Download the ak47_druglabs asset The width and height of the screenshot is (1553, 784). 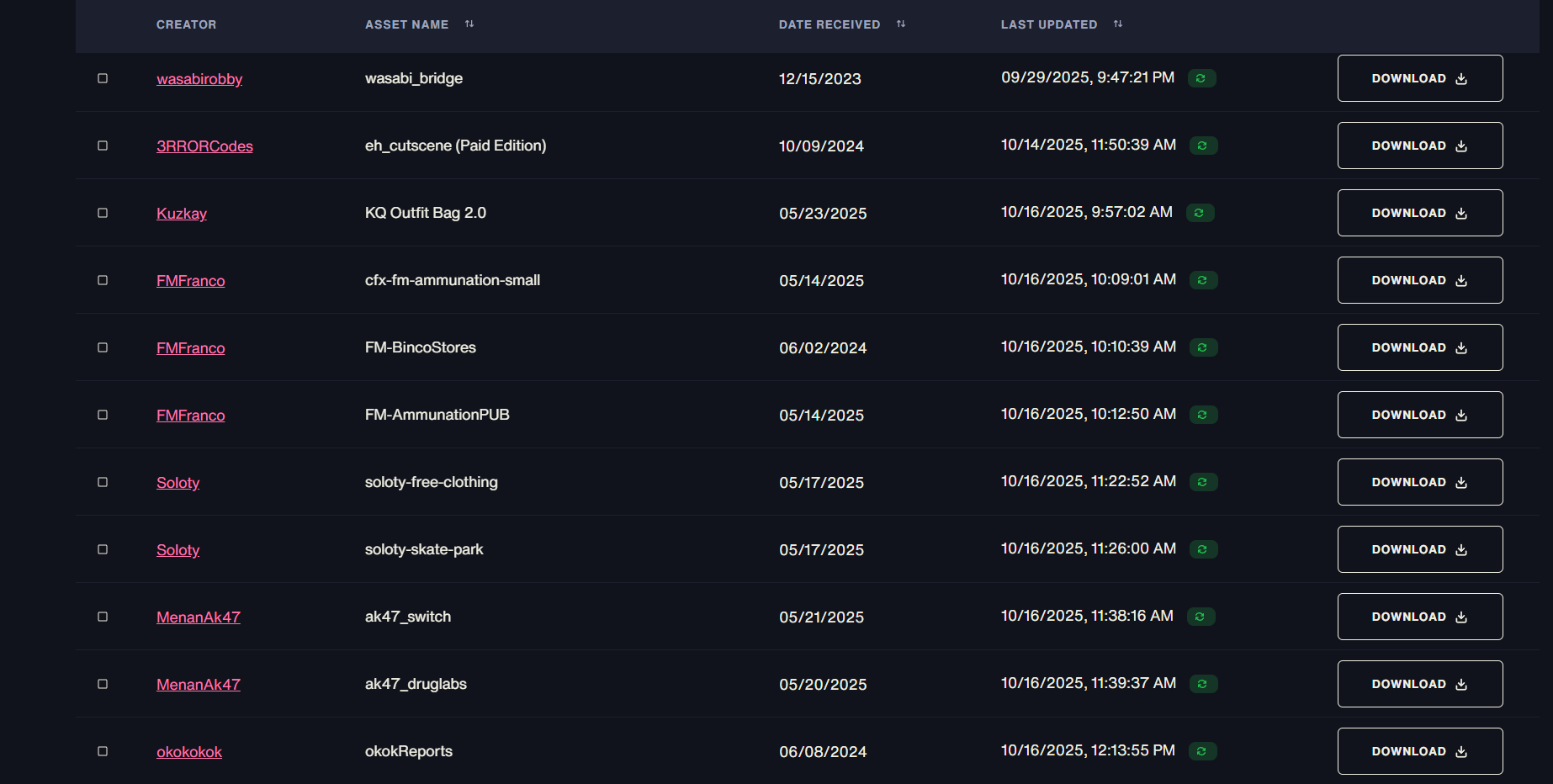1420,684
